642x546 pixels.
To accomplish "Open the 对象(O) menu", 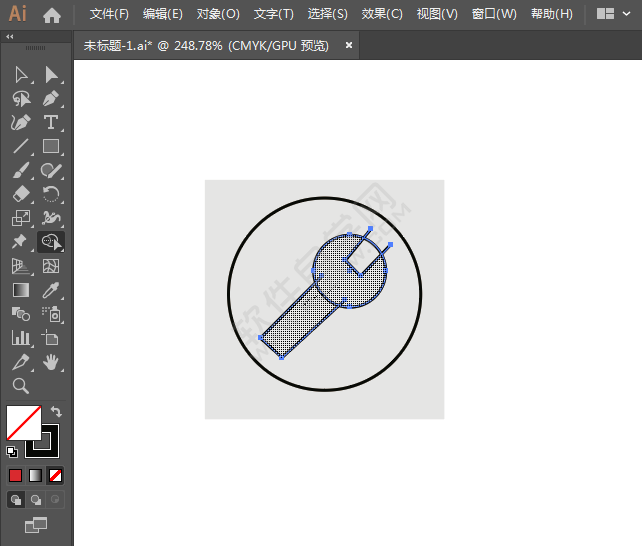I will [x=218, y=14].
